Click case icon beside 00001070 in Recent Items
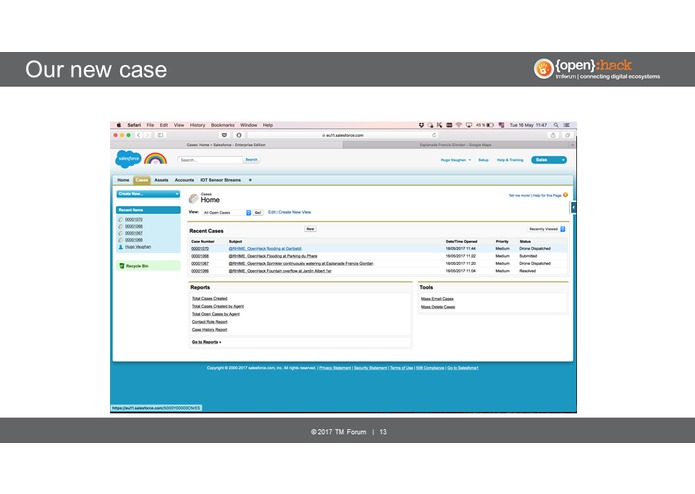This screenshot has height=494, width=695. 121,219
